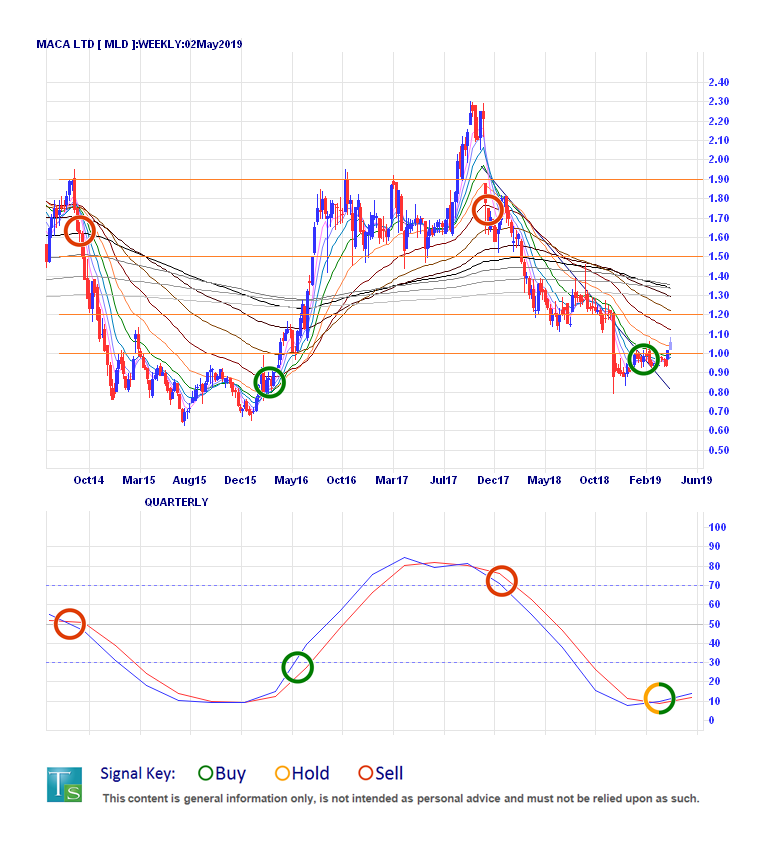Viewport: 766px width, 843px height.
Task: Click the 'Hold' text in legend
Action: tap(311, 773)
